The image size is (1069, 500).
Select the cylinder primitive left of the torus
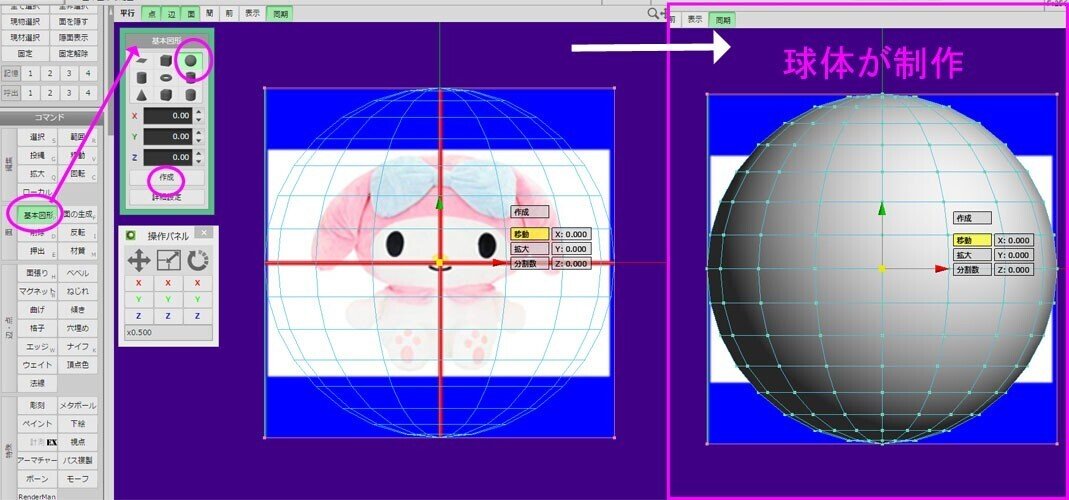click(x=140, y=77)
